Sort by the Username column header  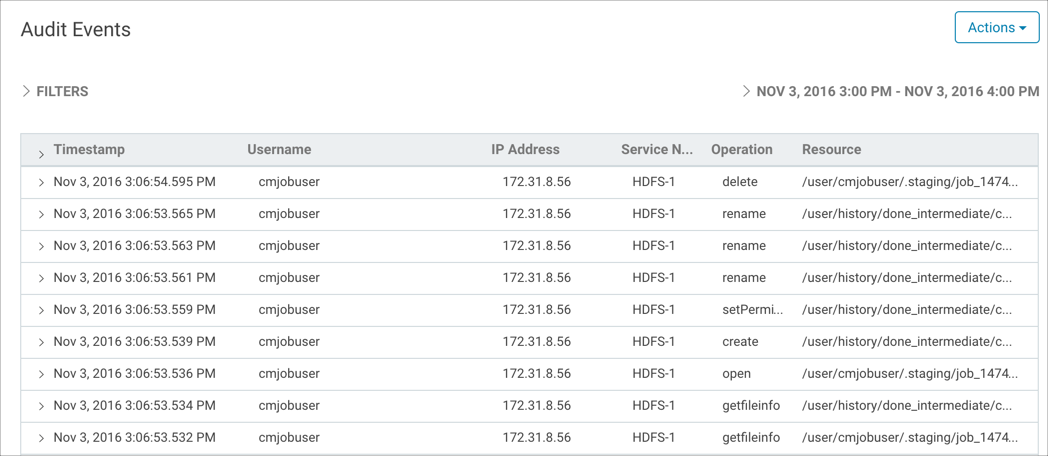(x=279, y=149)
